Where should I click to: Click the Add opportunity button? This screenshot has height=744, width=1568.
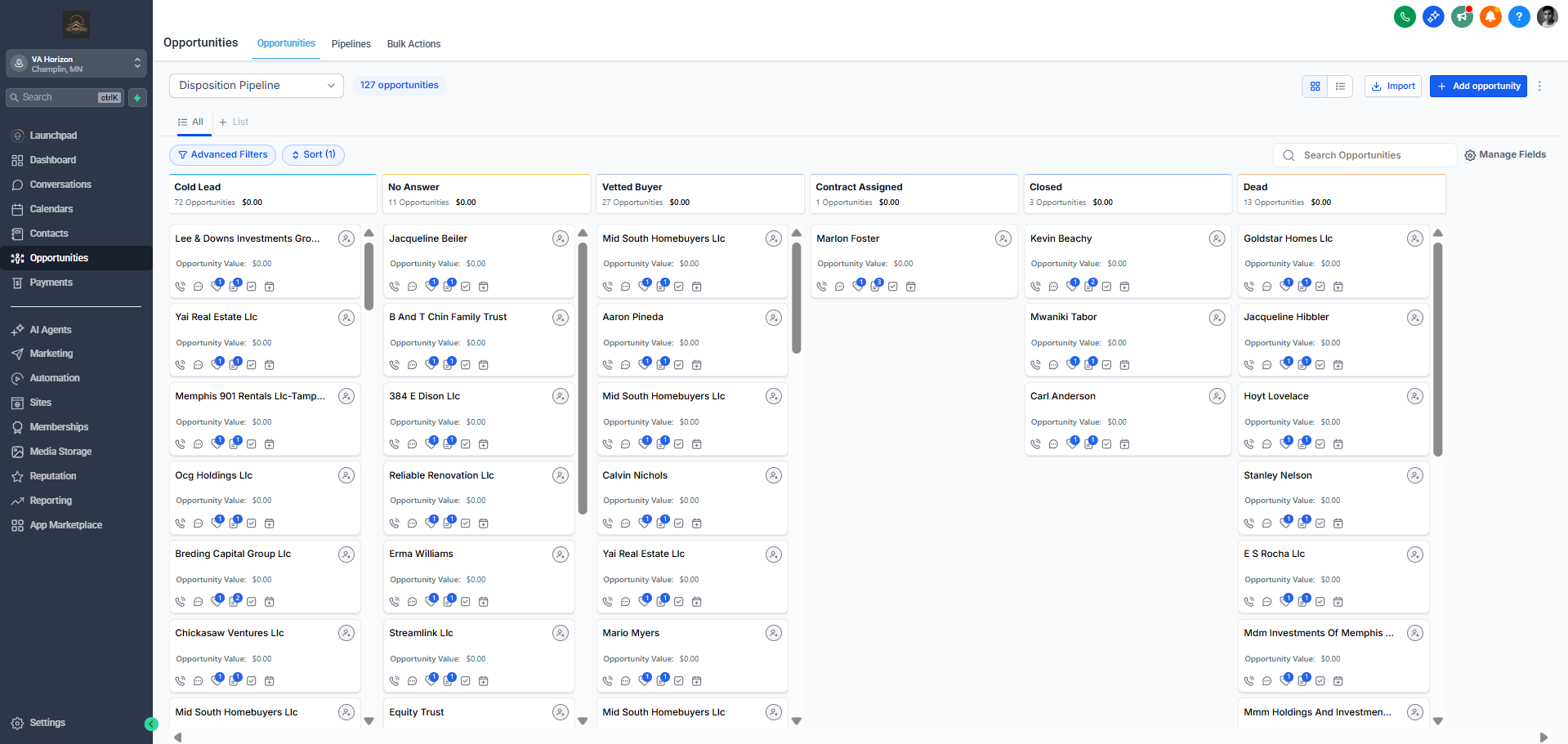1478,86
